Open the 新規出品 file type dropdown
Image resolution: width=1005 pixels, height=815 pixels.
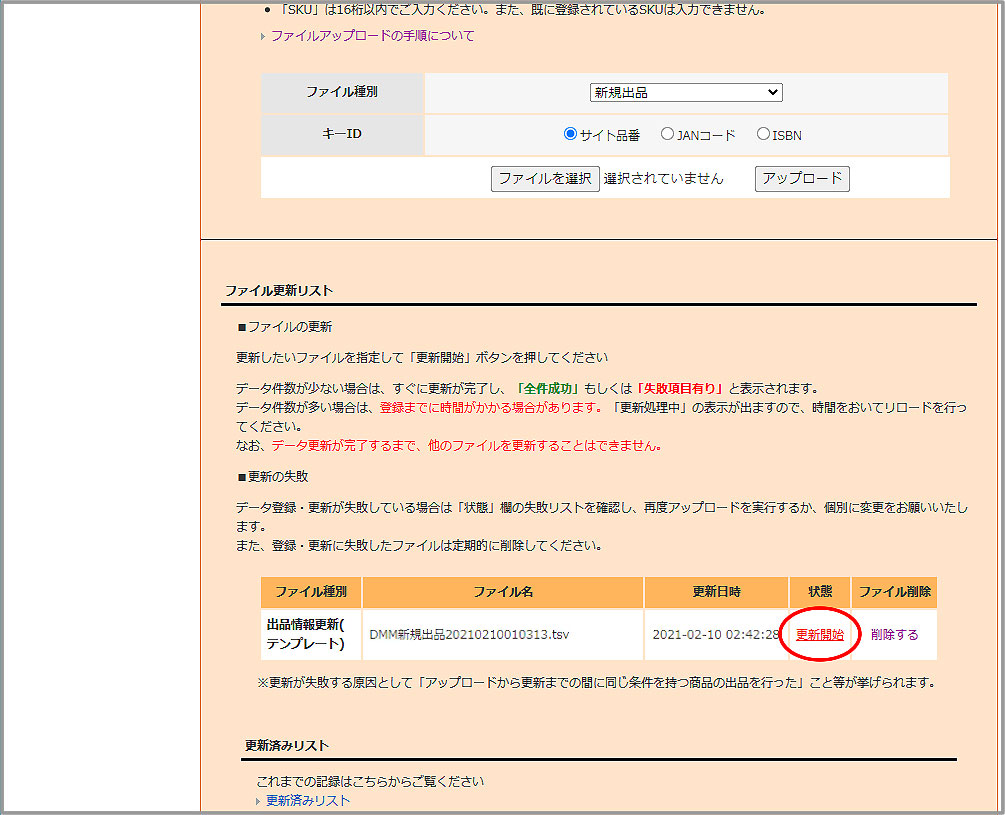tap(685, 92)
